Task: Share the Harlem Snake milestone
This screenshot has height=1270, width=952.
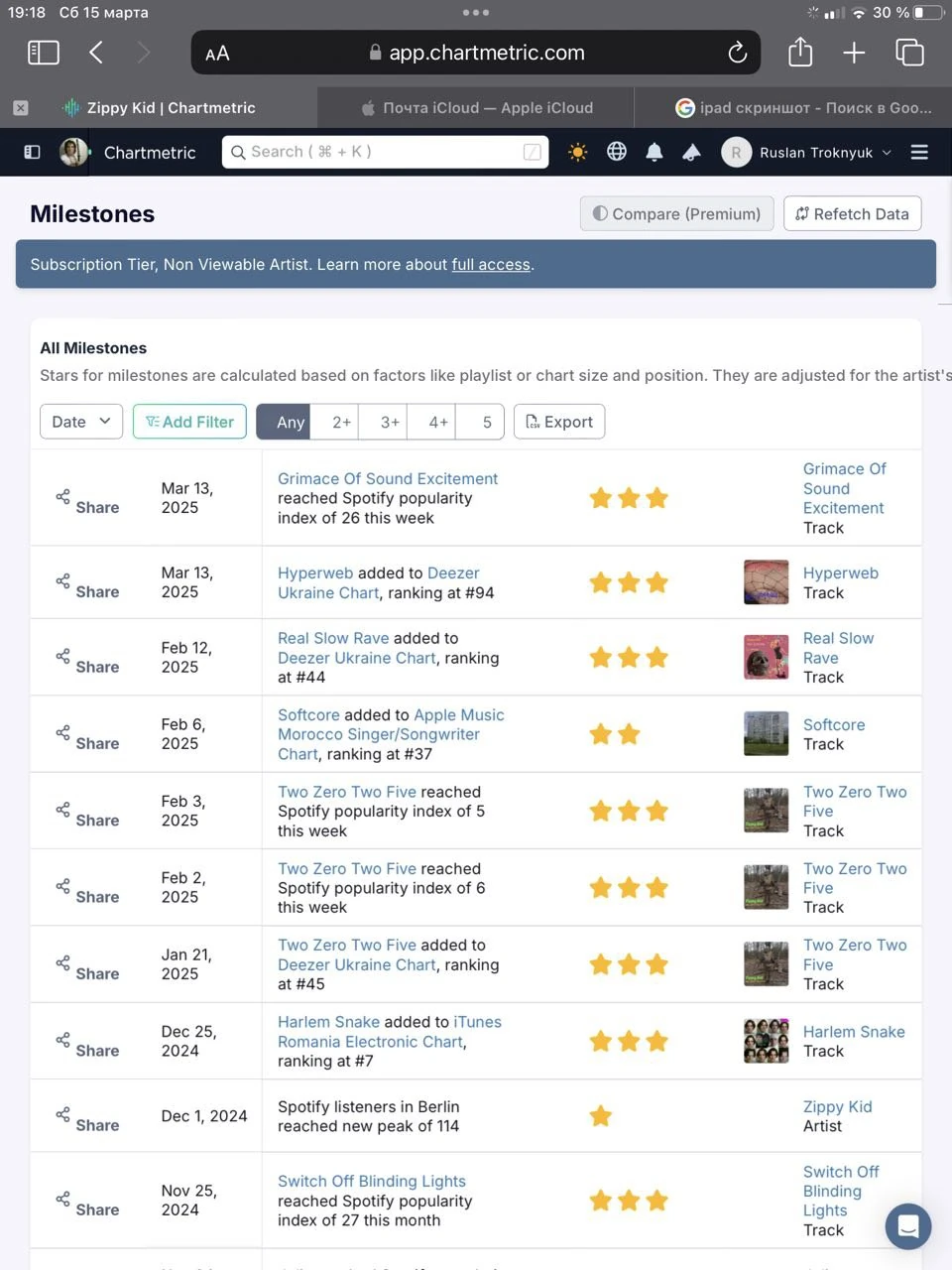Action: coord(87,1045)
